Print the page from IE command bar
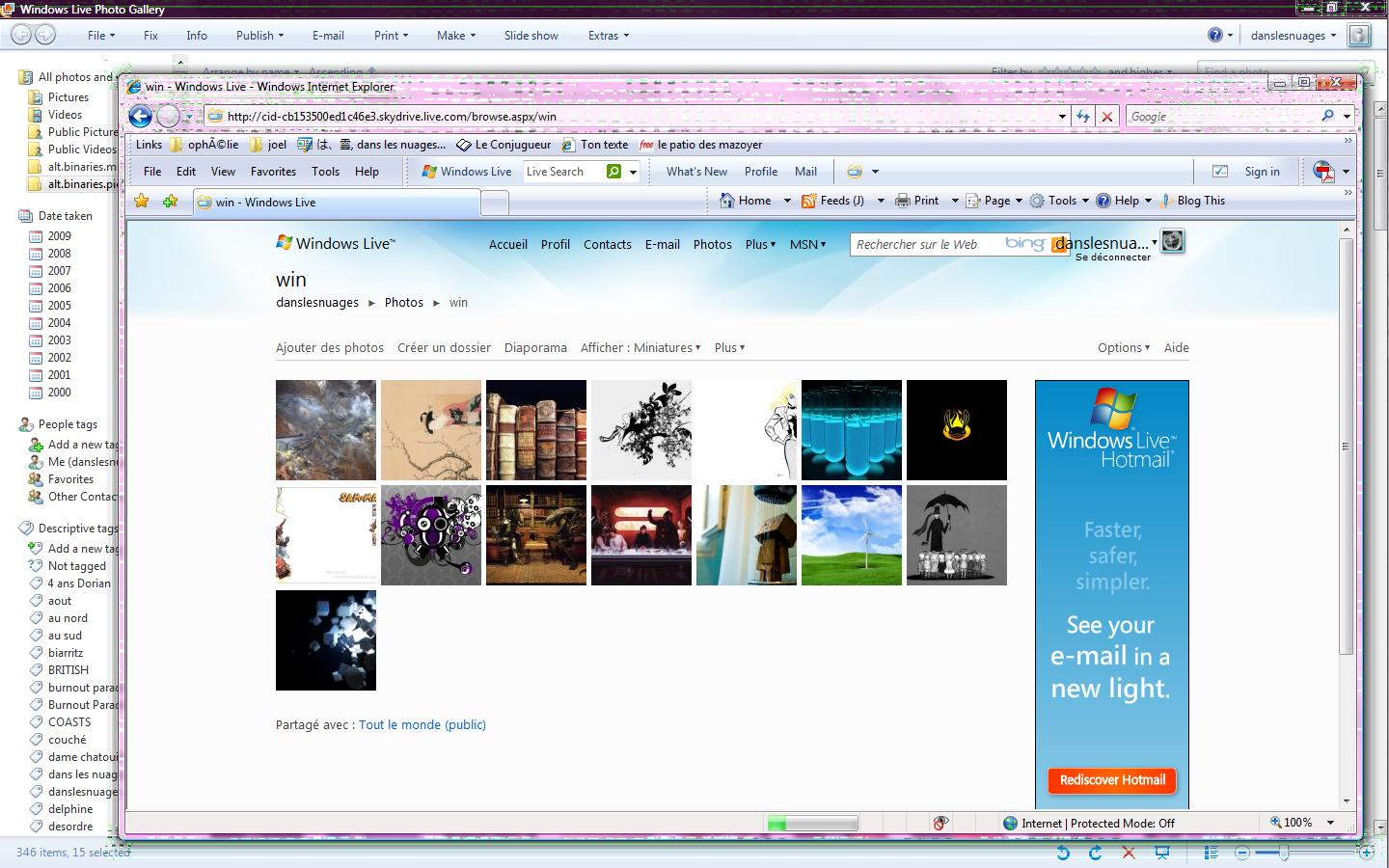1389x868 pixels. 917,201
